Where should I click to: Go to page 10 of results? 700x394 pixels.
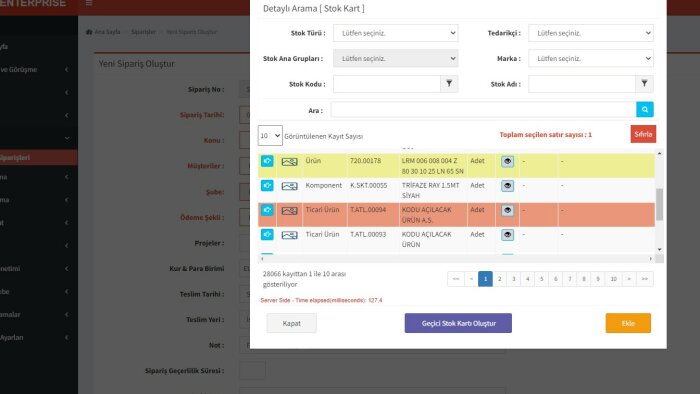click(x=613, y=279)
